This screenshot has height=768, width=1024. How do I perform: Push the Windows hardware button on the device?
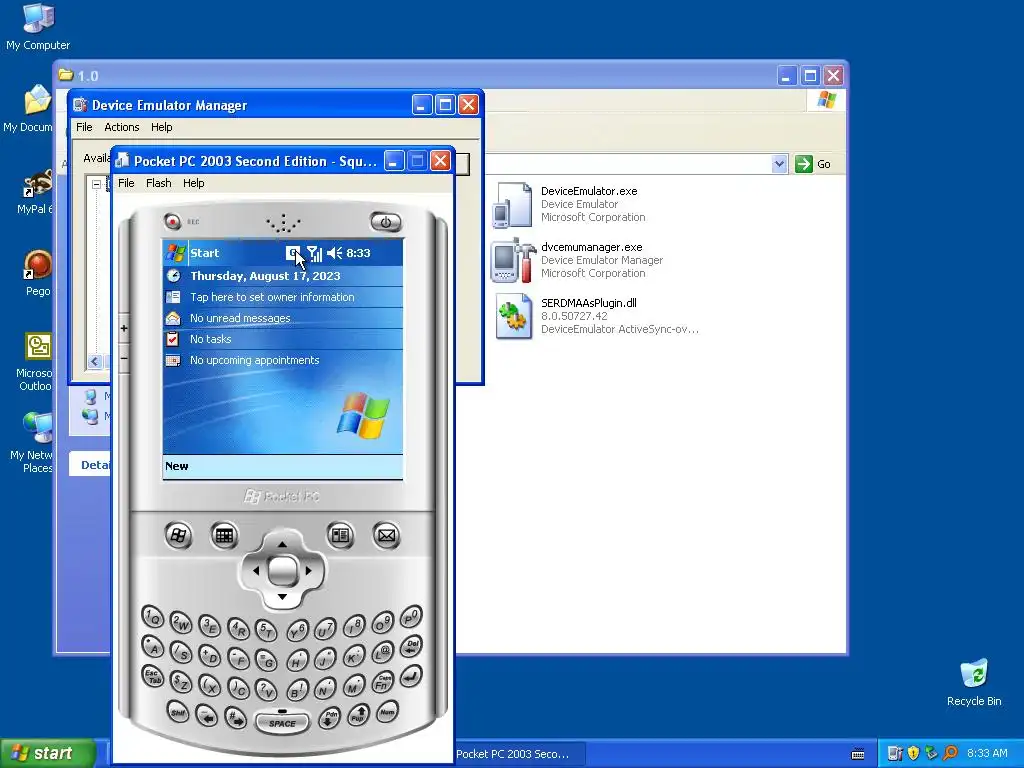click(x=178, y=536)
